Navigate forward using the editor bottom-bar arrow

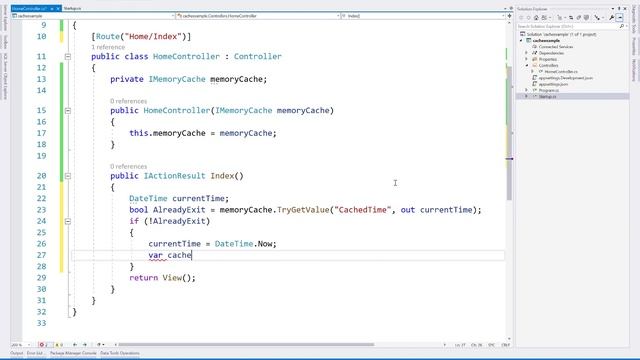click(x=85, y=345)
